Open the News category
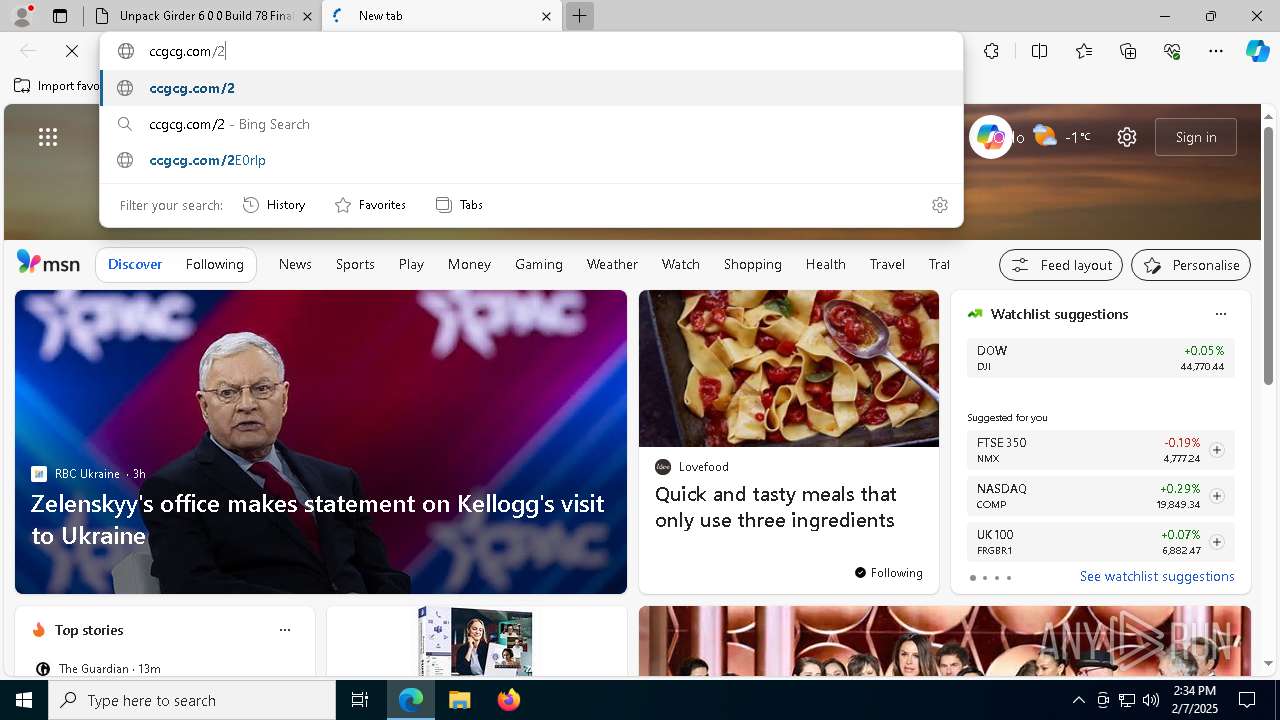Viewport: 1280px width, 720px height. click(x=295, y=264)
